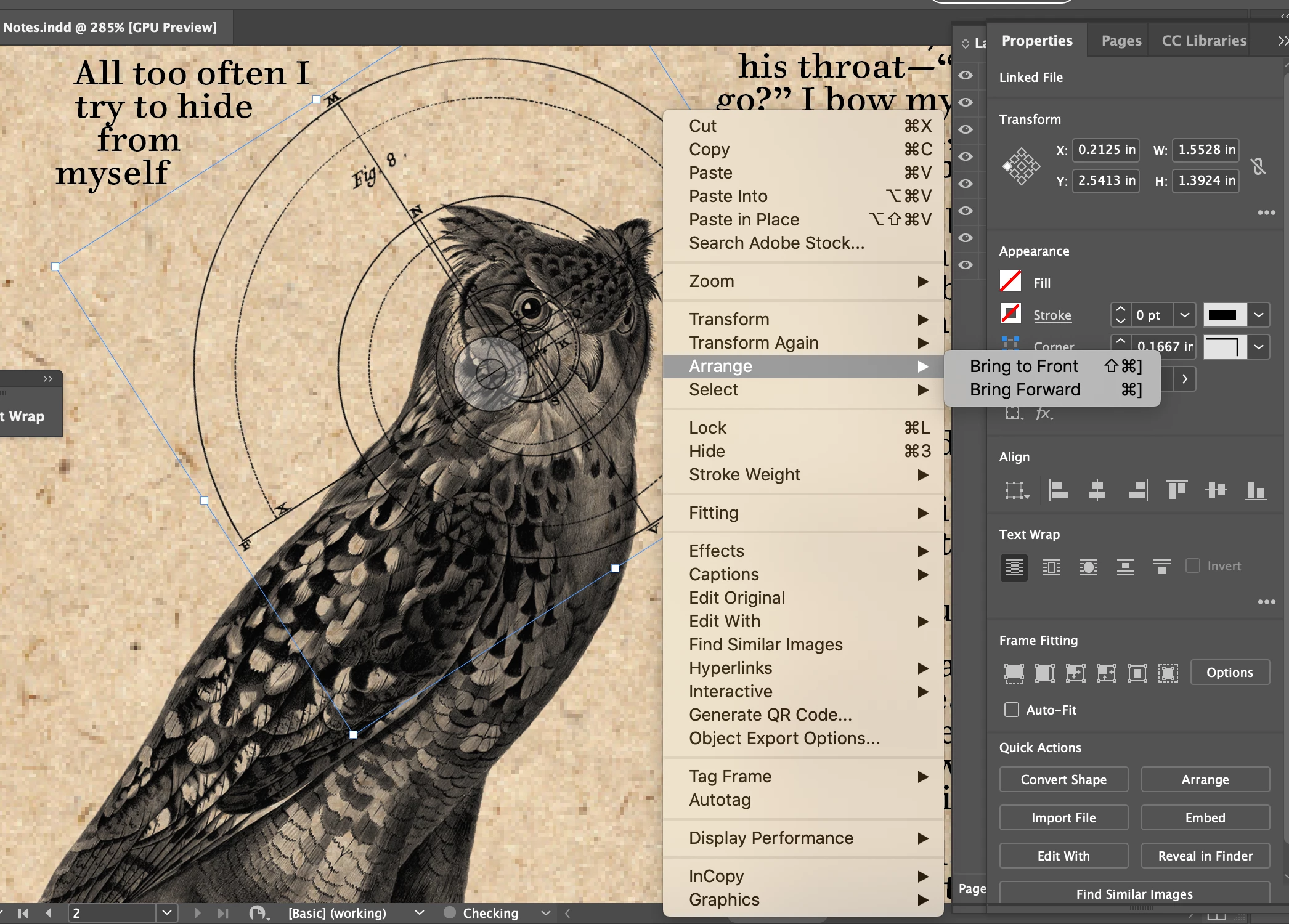This screenshot has width=1289, height=924.
Task: Open the preflight Checking dropdown arrow
Action: (x=545, y=913)
